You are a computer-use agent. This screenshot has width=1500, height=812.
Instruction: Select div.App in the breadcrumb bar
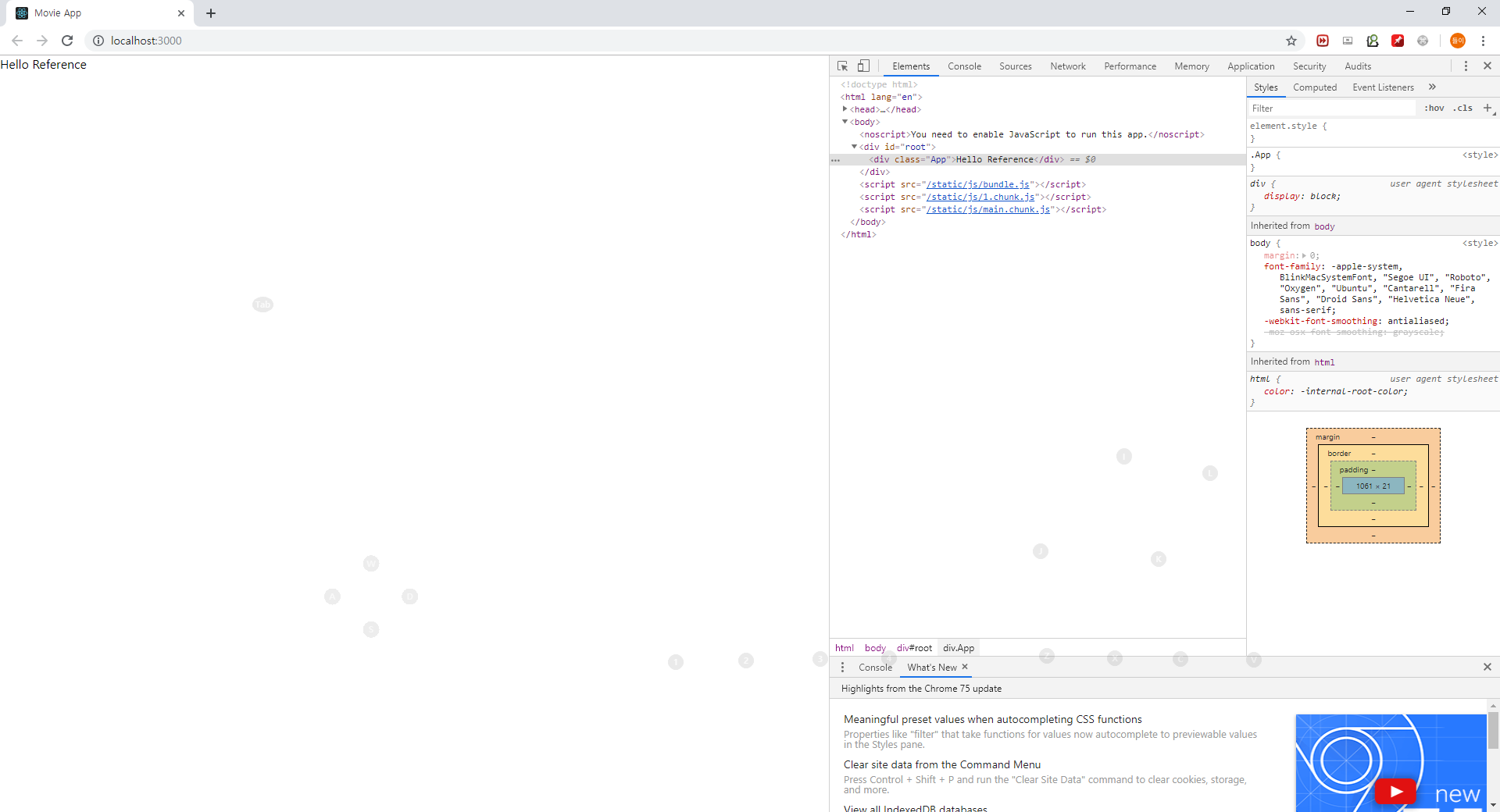959,648
